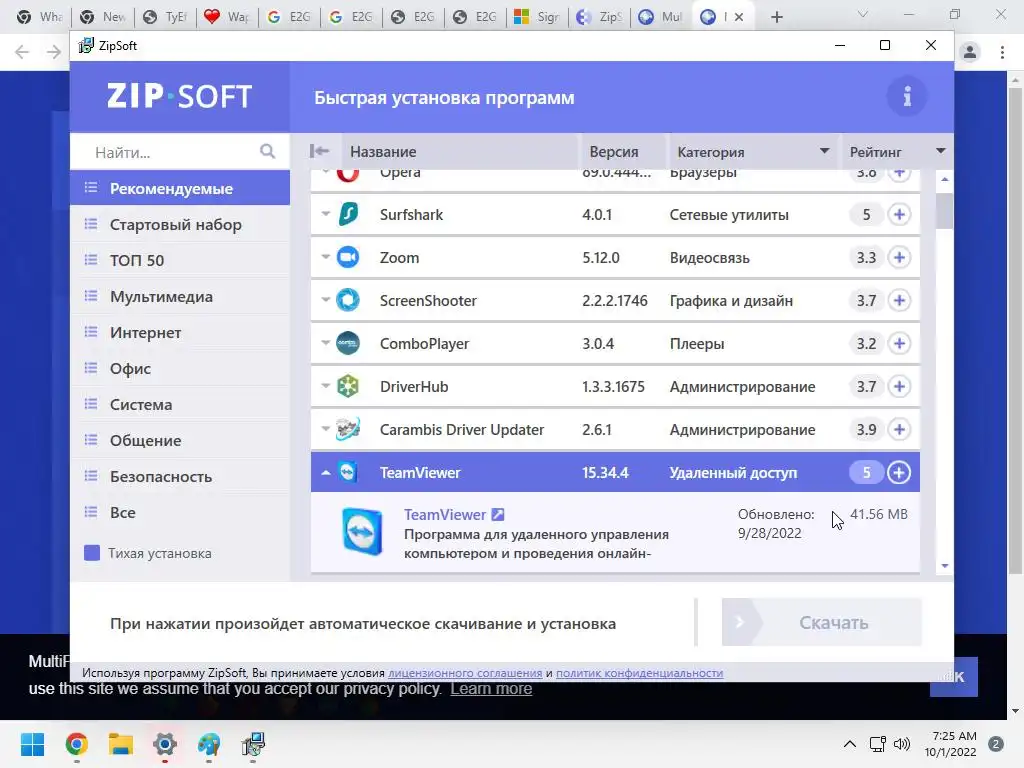The width and height of the screenshot is (1024, 768).
Task: Open the Категория column dropdown
Action: click(824, 151)
